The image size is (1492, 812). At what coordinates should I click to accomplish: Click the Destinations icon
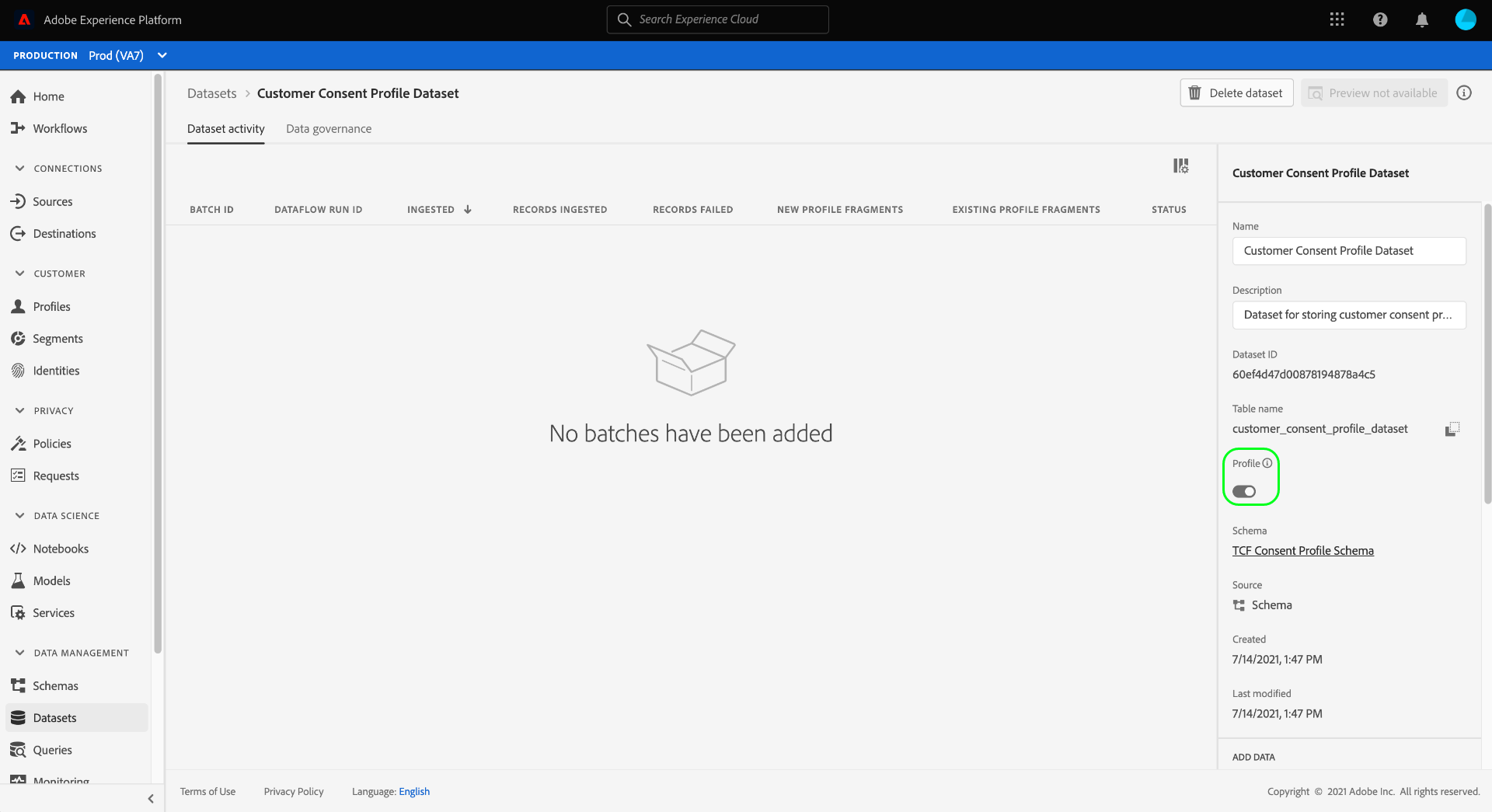point(18,233)
